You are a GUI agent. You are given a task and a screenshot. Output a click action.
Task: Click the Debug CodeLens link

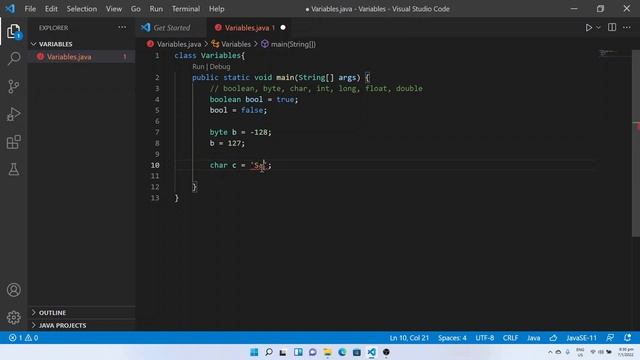(220, 67)
